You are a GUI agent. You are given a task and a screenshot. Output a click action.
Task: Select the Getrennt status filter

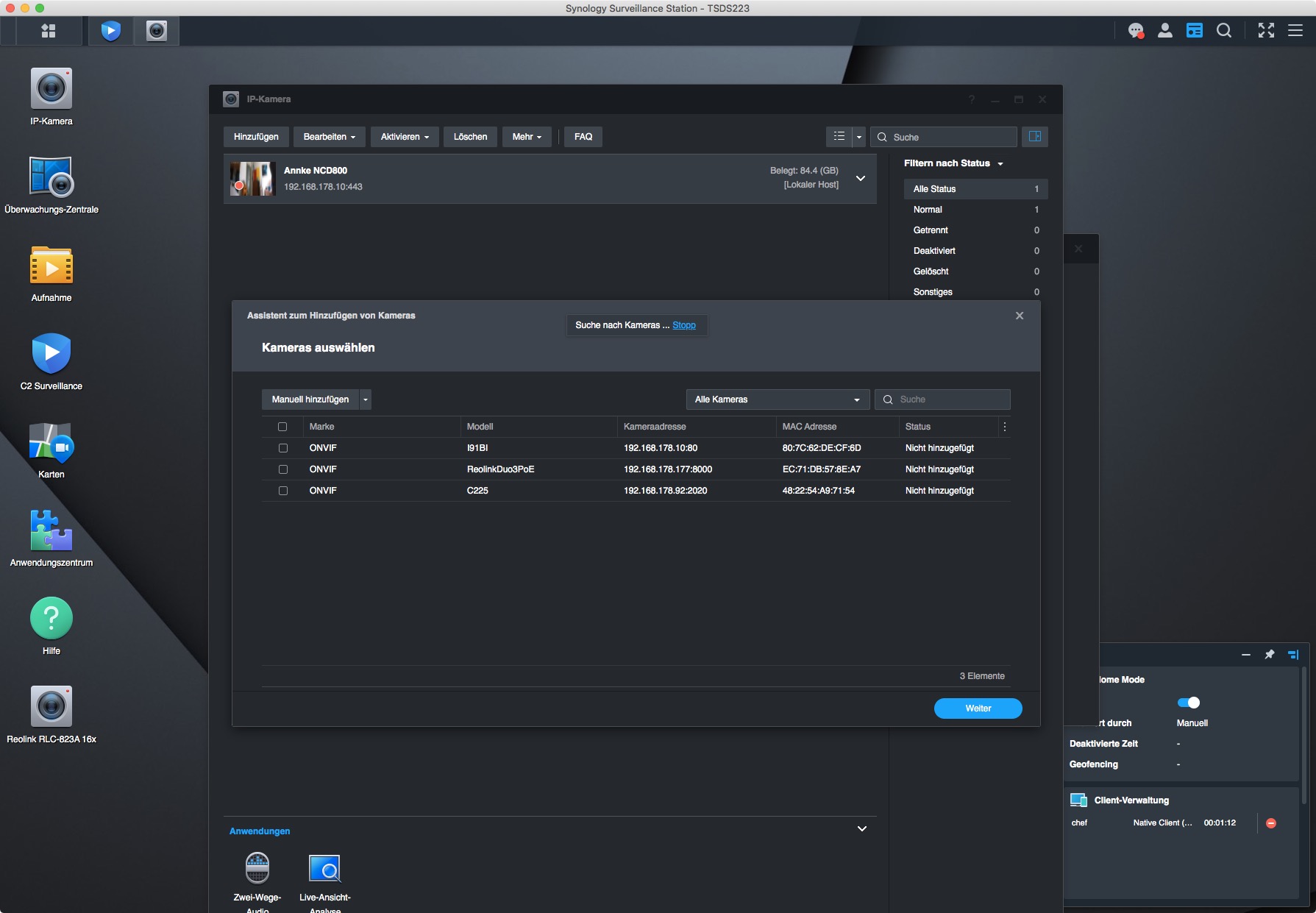point(931,230)
